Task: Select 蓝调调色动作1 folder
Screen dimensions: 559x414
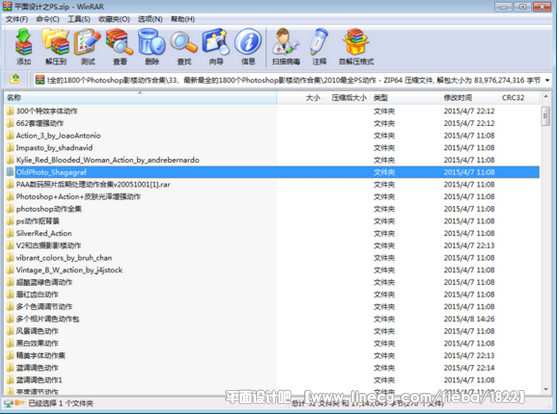Action: [39, 380]
